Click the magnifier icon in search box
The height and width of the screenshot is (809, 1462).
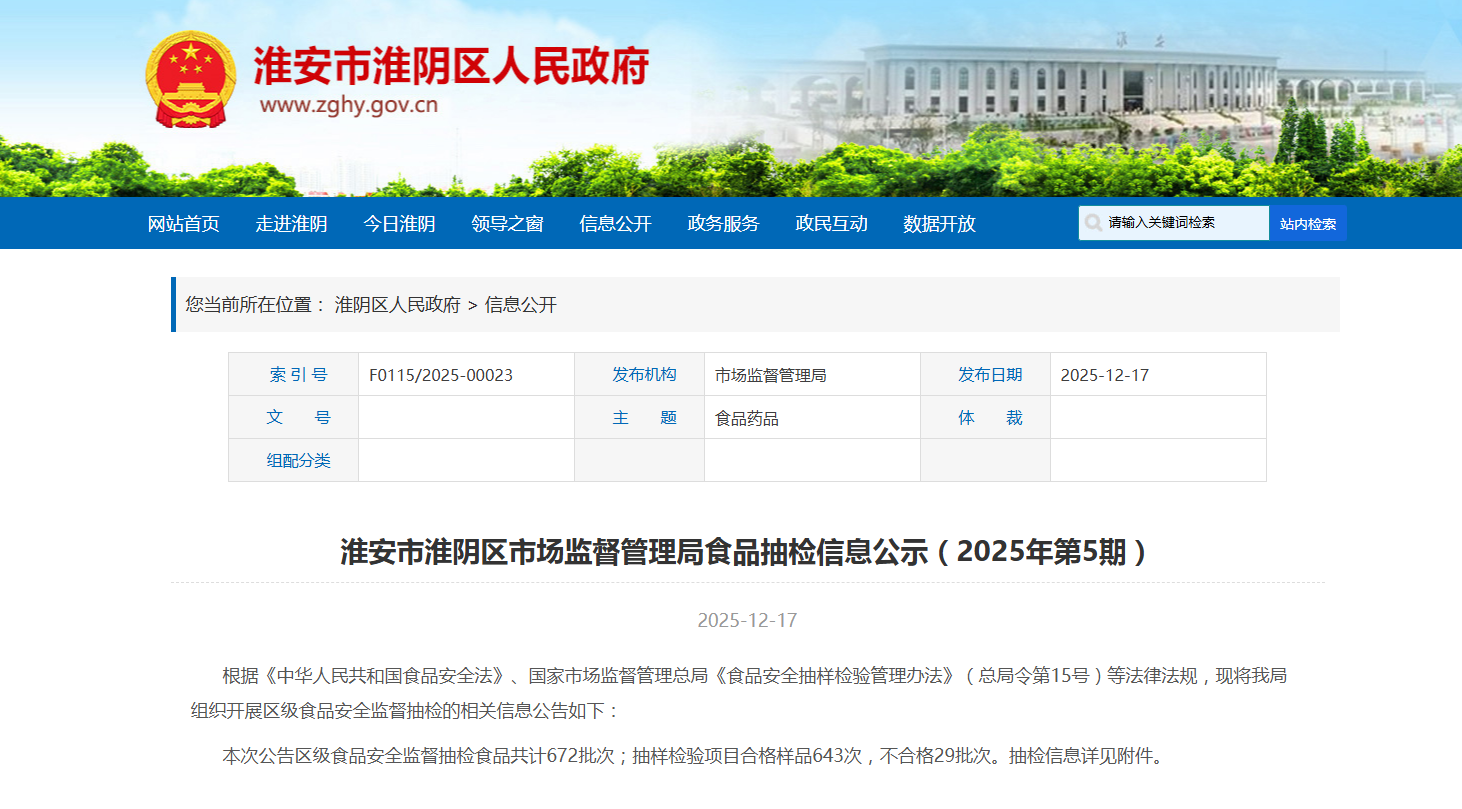pos(1093,223)
